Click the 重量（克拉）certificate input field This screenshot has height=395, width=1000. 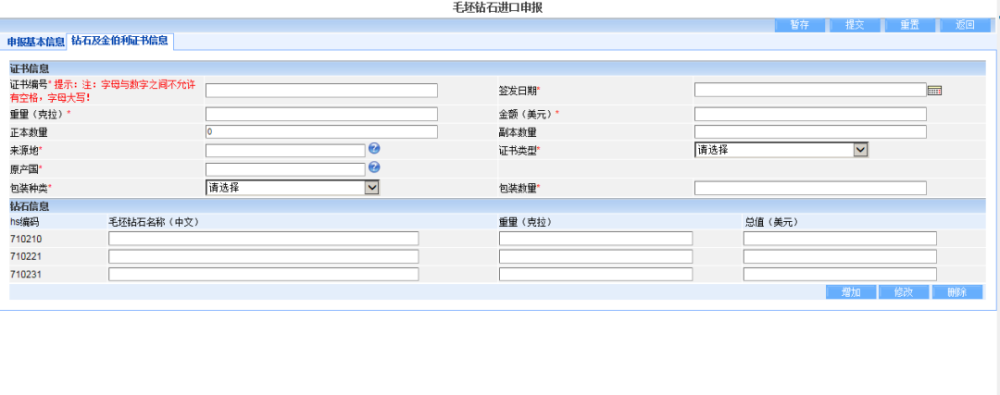pyautogui.click(x=321, y=114)
